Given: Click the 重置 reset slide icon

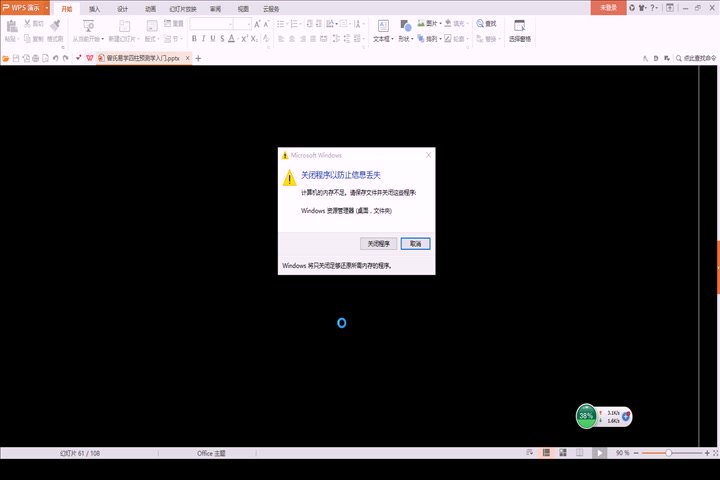Looking at the screenshot, I should [x=168, y=23].
